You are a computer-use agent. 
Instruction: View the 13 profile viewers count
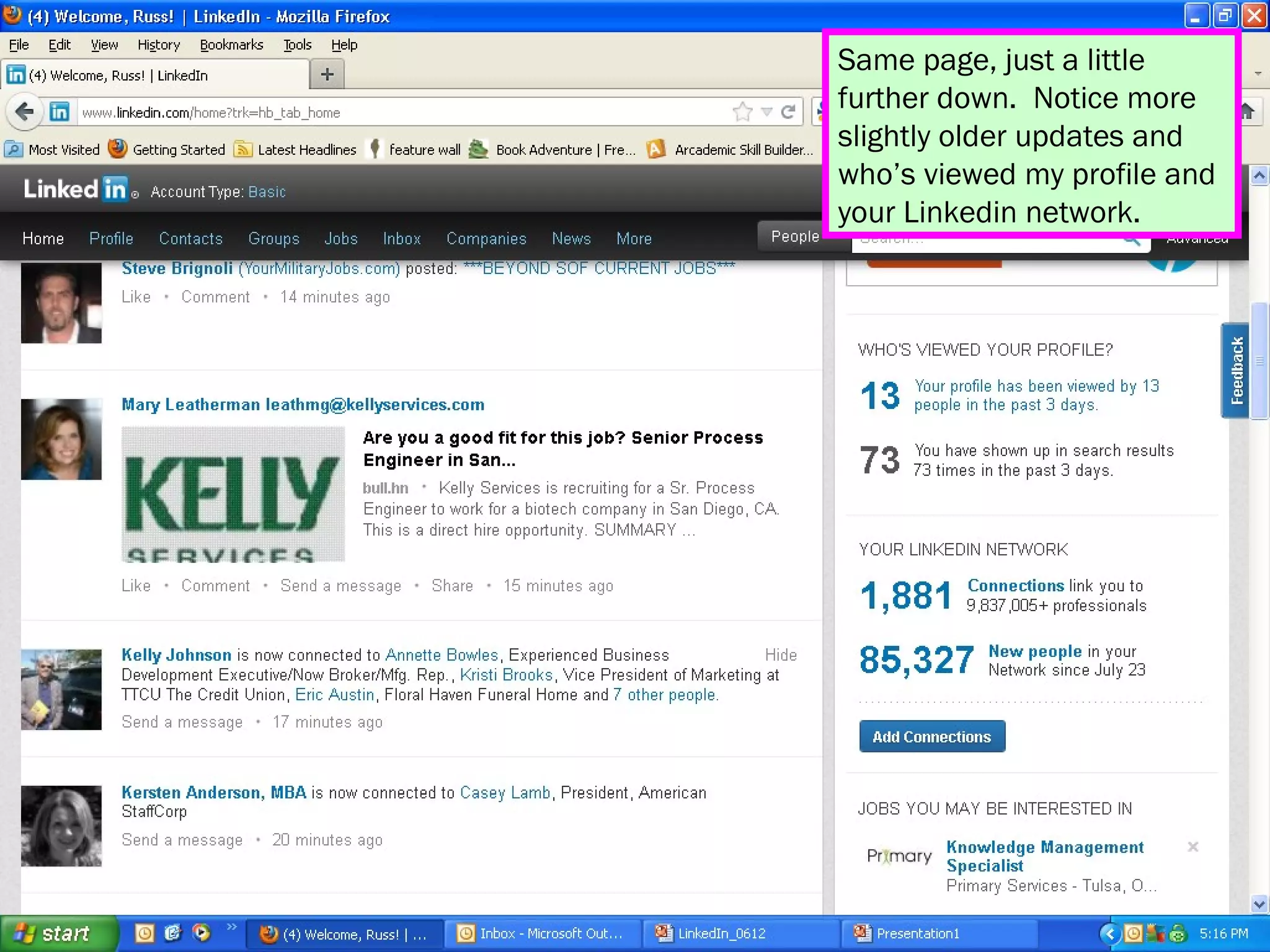coord(879,396)
